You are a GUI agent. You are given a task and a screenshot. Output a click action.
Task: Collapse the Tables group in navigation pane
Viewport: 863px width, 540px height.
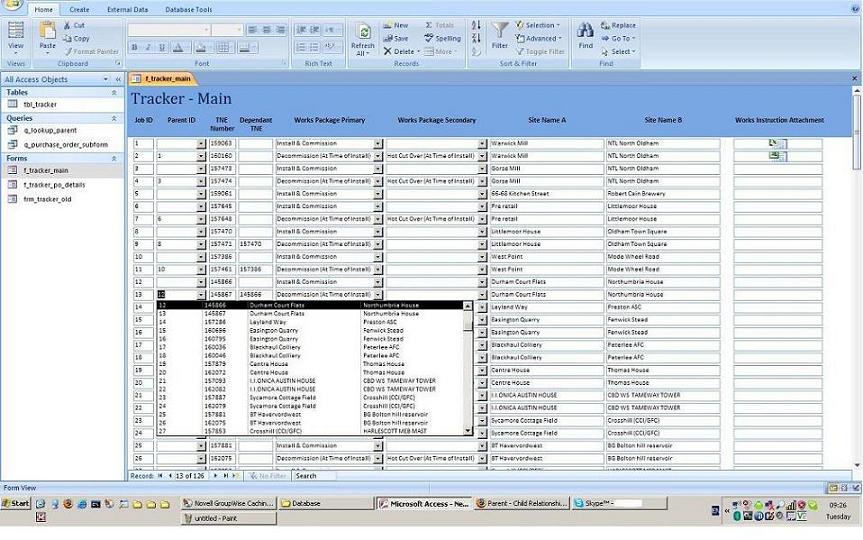tap(114, 93)
